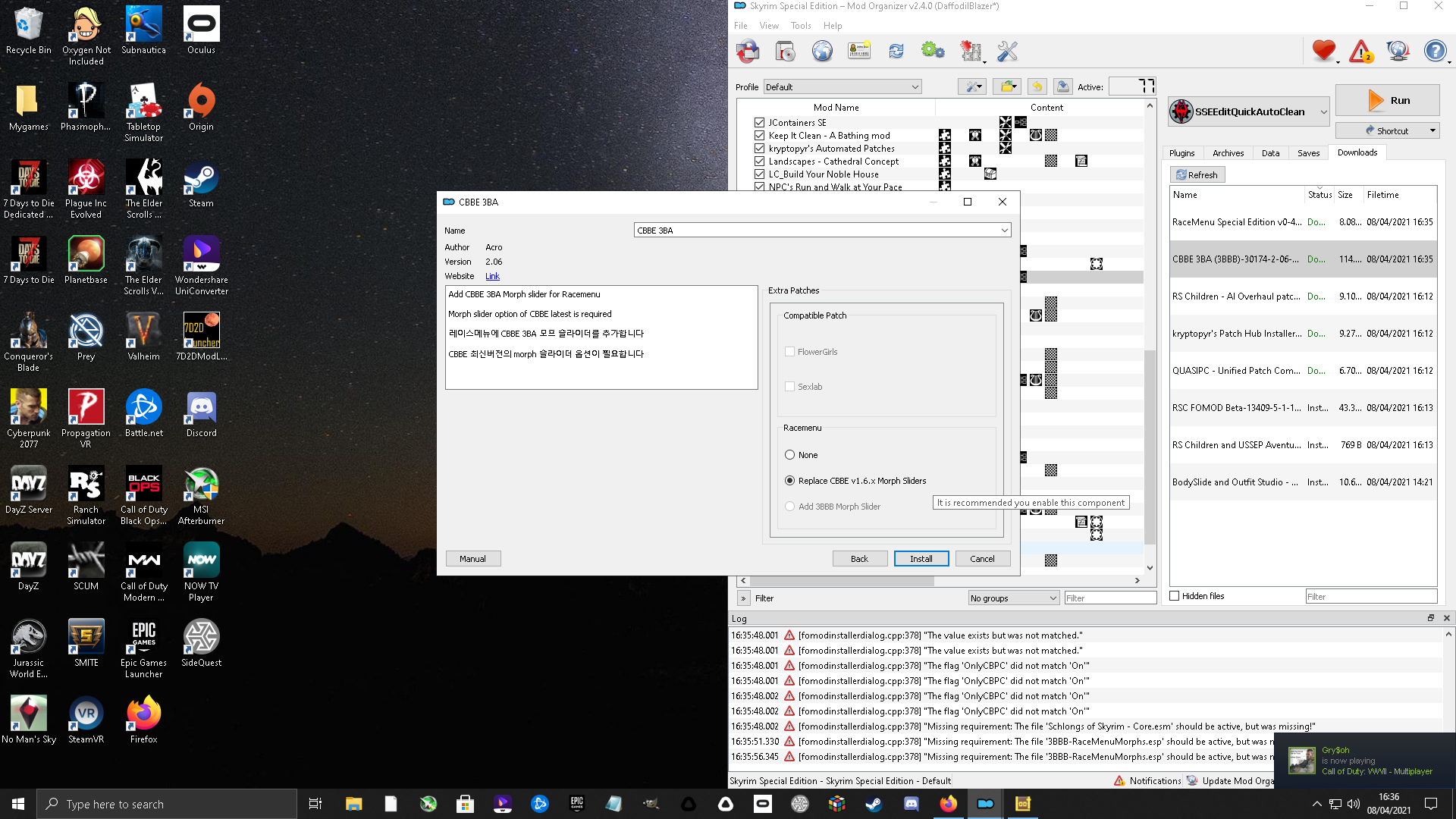The image size is (1456, 819).
Task: Open the View menu
Action: [x=769, y=26]
